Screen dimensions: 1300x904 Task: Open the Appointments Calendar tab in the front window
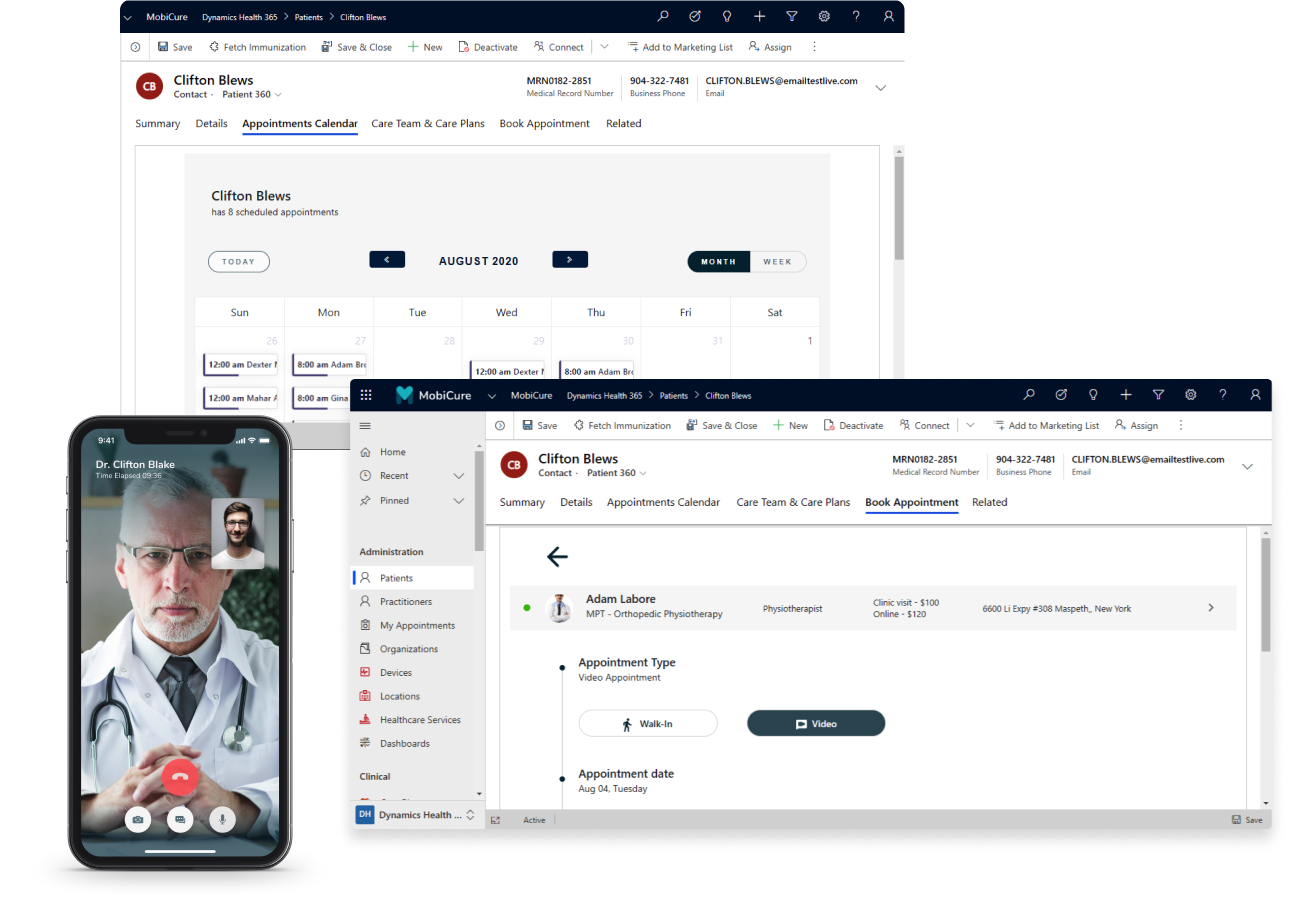663,503
